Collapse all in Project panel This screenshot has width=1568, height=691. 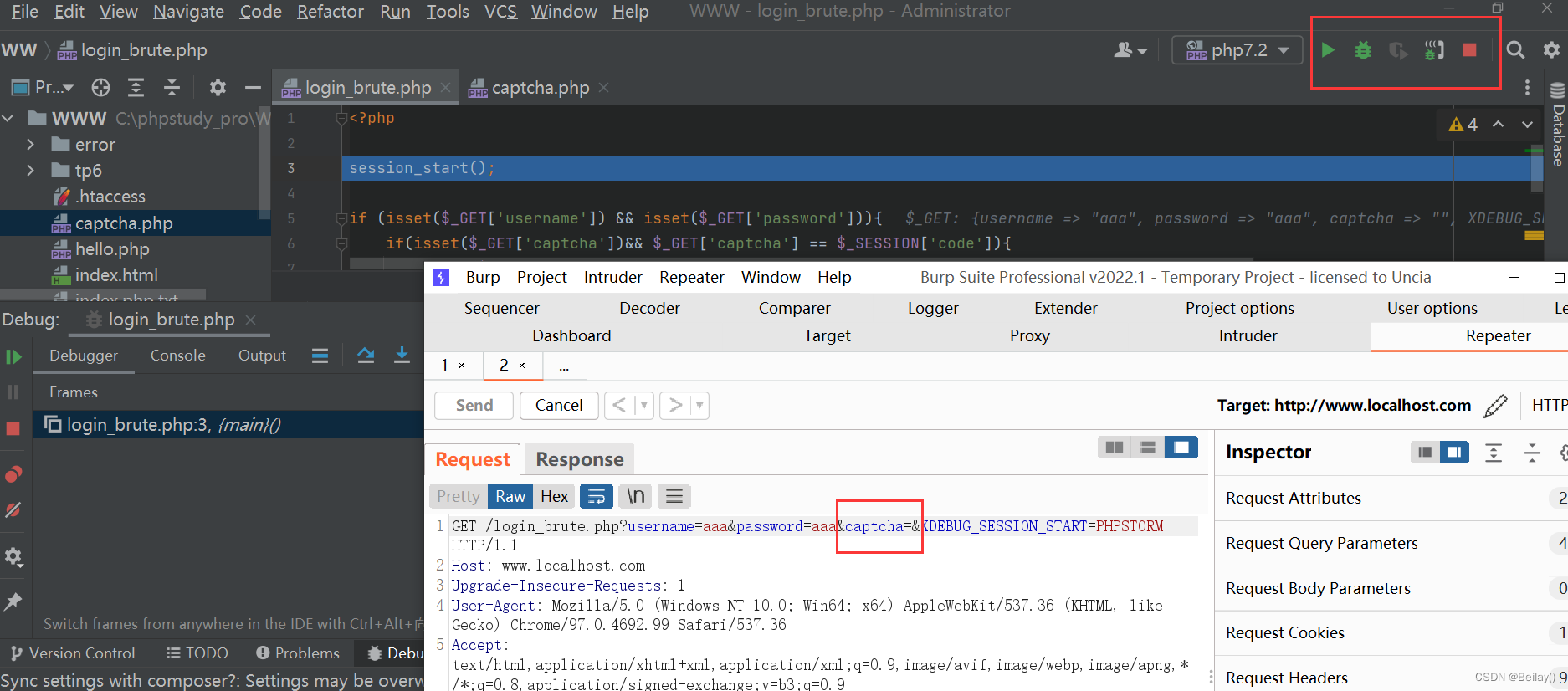pos(172,87)
